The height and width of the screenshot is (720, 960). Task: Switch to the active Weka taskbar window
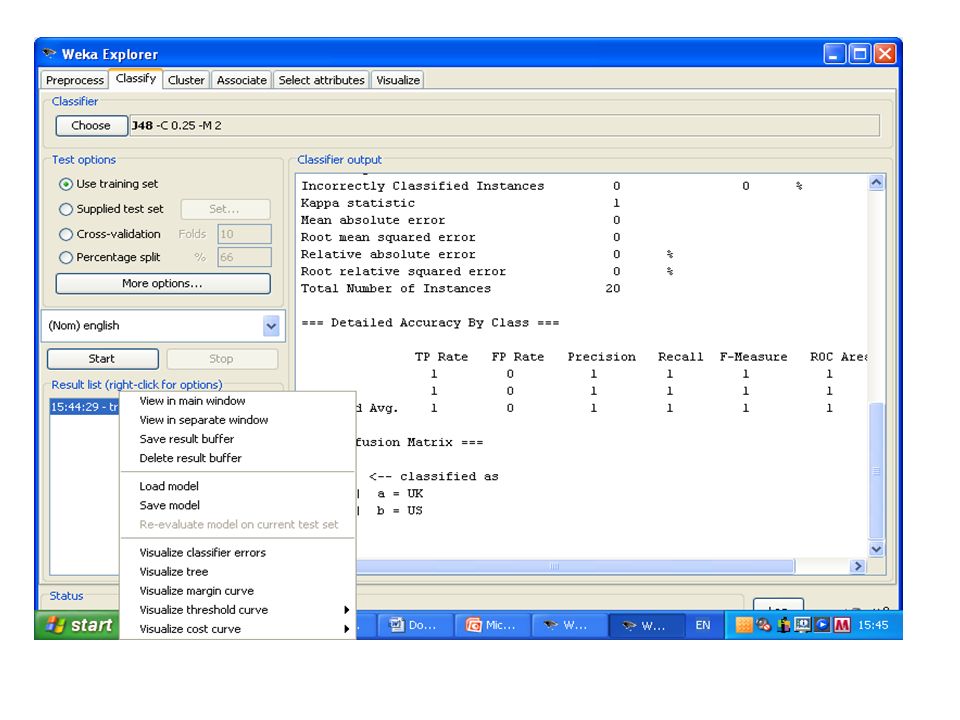[x=645, y=625]
